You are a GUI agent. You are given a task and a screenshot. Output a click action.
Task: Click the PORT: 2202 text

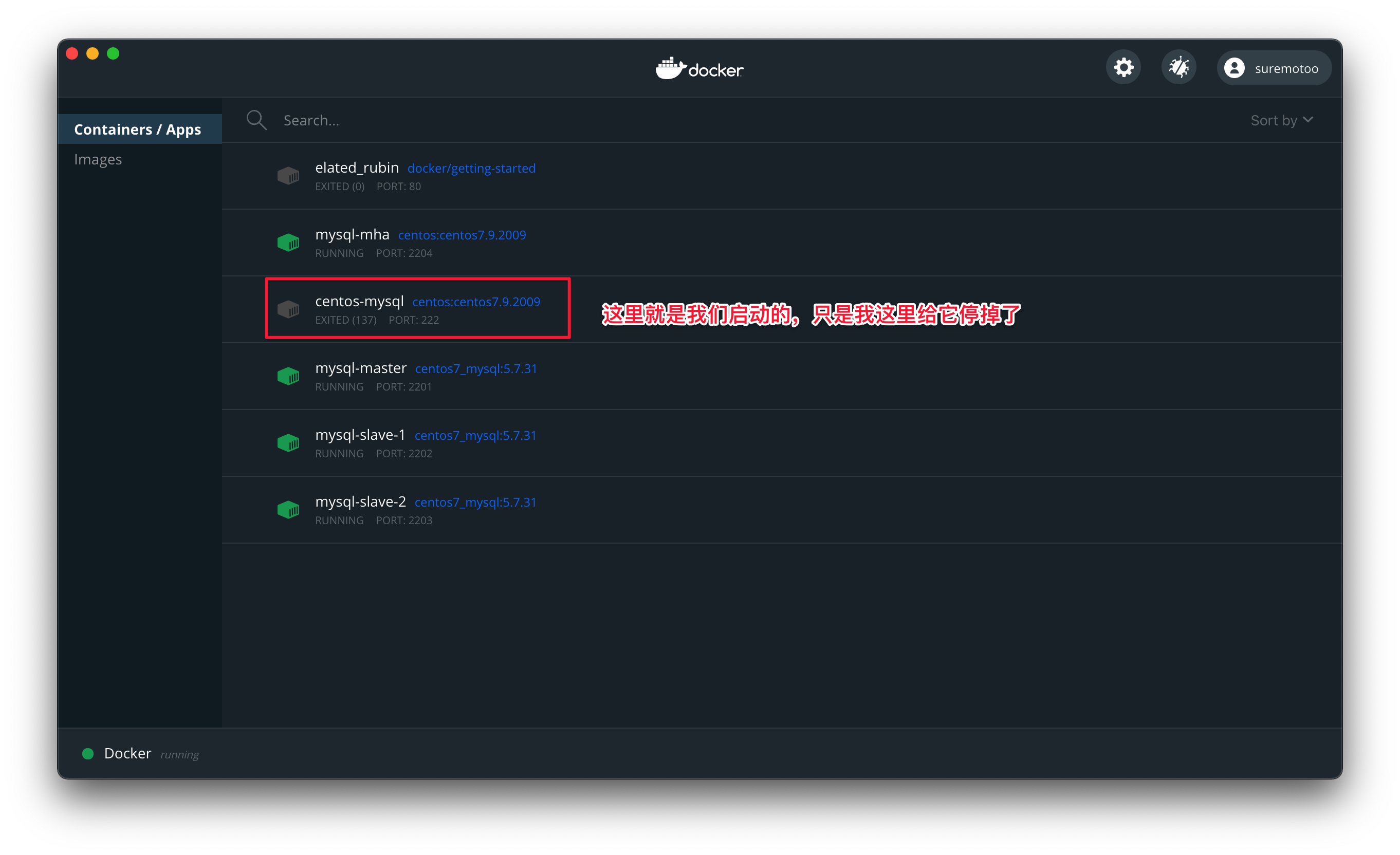[404, 453]
